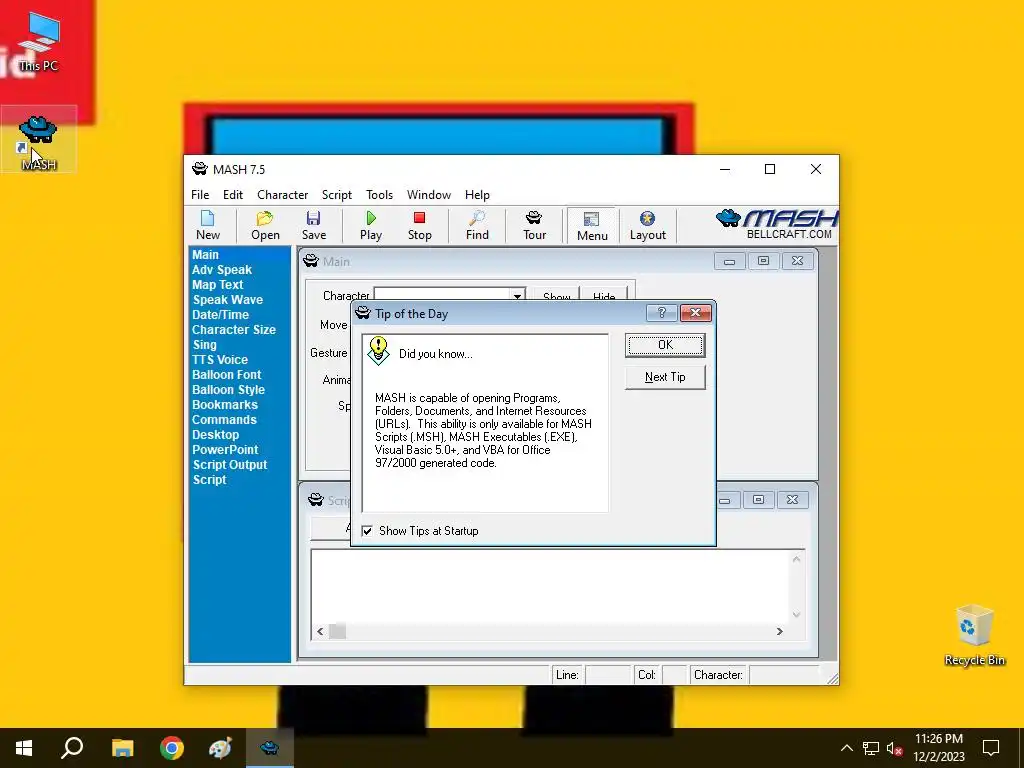This screenshot has width=1024, height=768.
Task: Halt playback with the Stop button
Action: click(x=419, y=226)
